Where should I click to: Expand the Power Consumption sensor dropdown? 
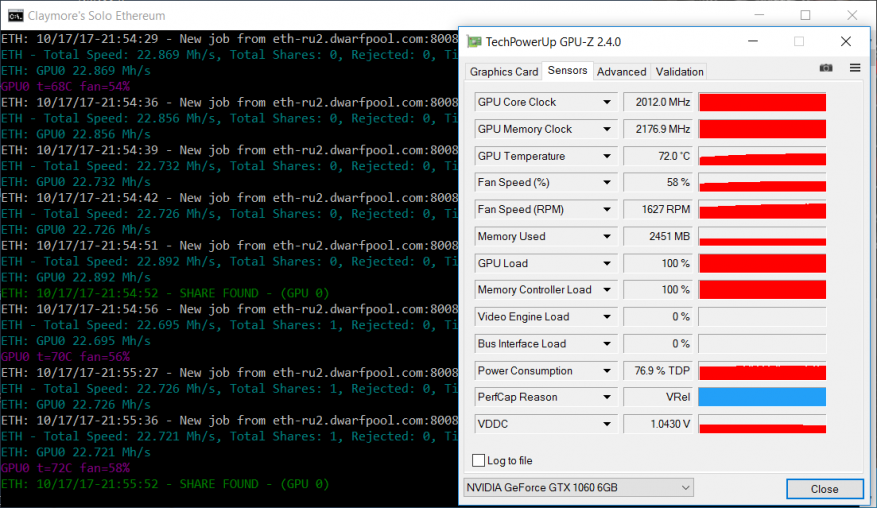tap(607, 371)
